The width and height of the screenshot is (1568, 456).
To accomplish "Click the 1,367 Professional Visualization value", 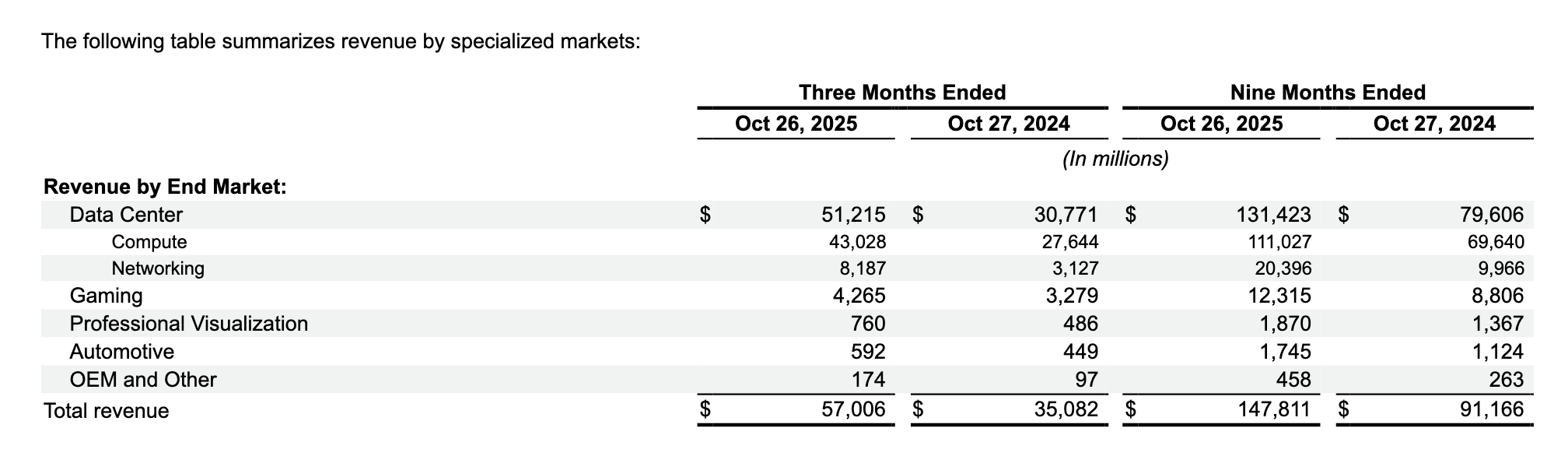I will (1497, 324).
